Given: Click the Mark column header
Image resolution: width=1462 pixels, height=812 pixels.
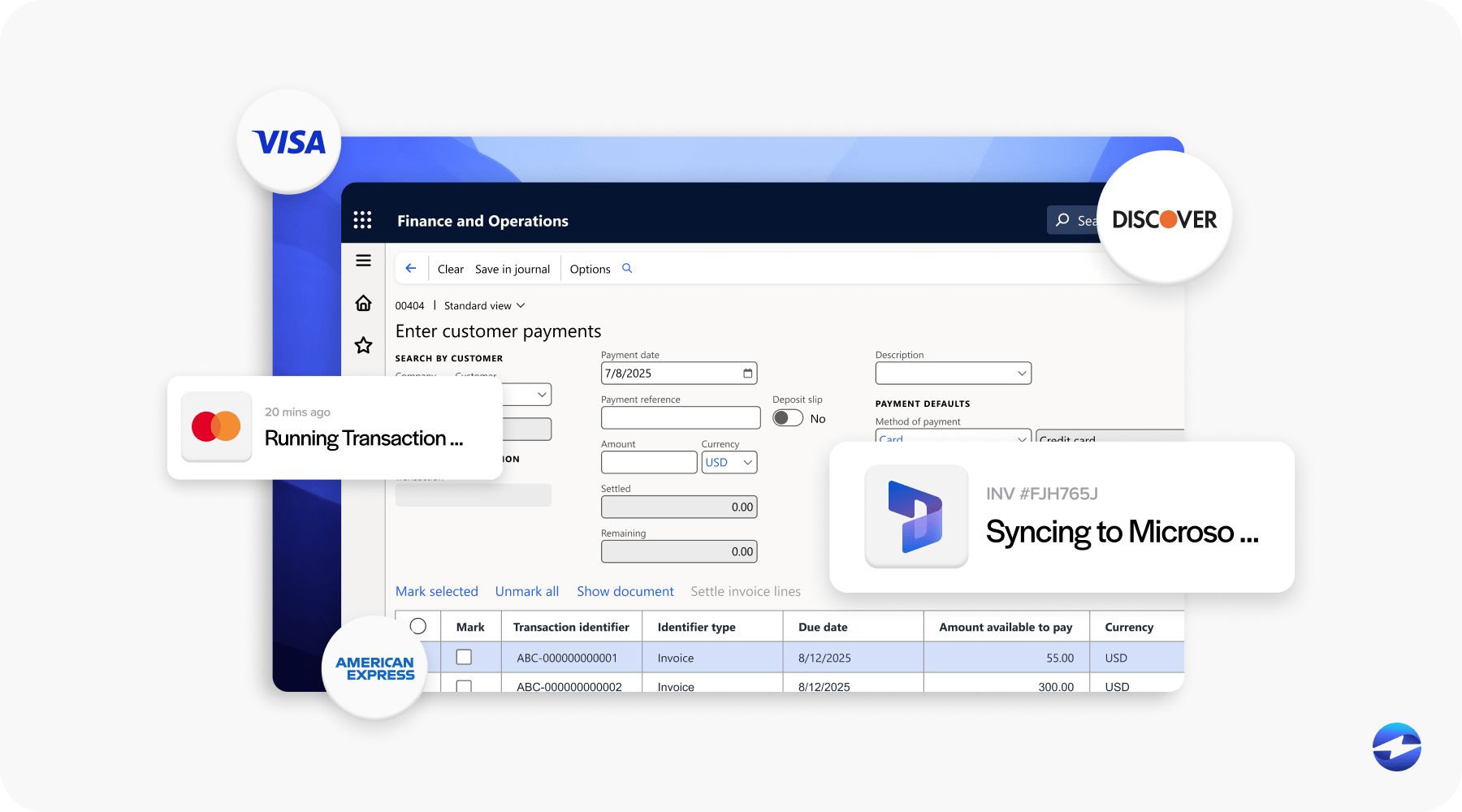Looking at the screenshot, I should click(x=470, y=627).
